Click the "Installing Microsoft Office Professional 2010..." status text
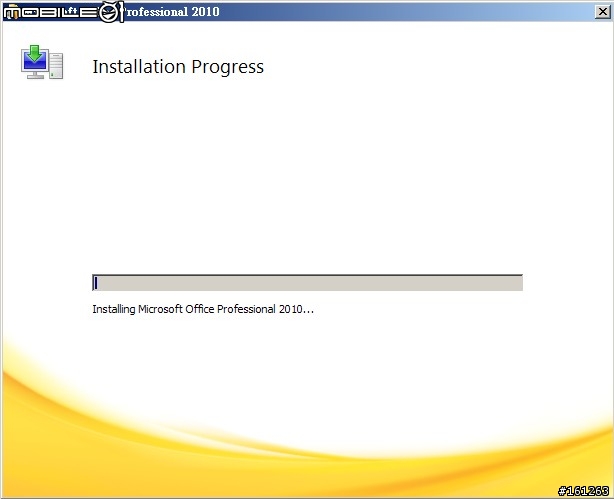Screen dimensions: 614x499 click(x=203, y=309)
